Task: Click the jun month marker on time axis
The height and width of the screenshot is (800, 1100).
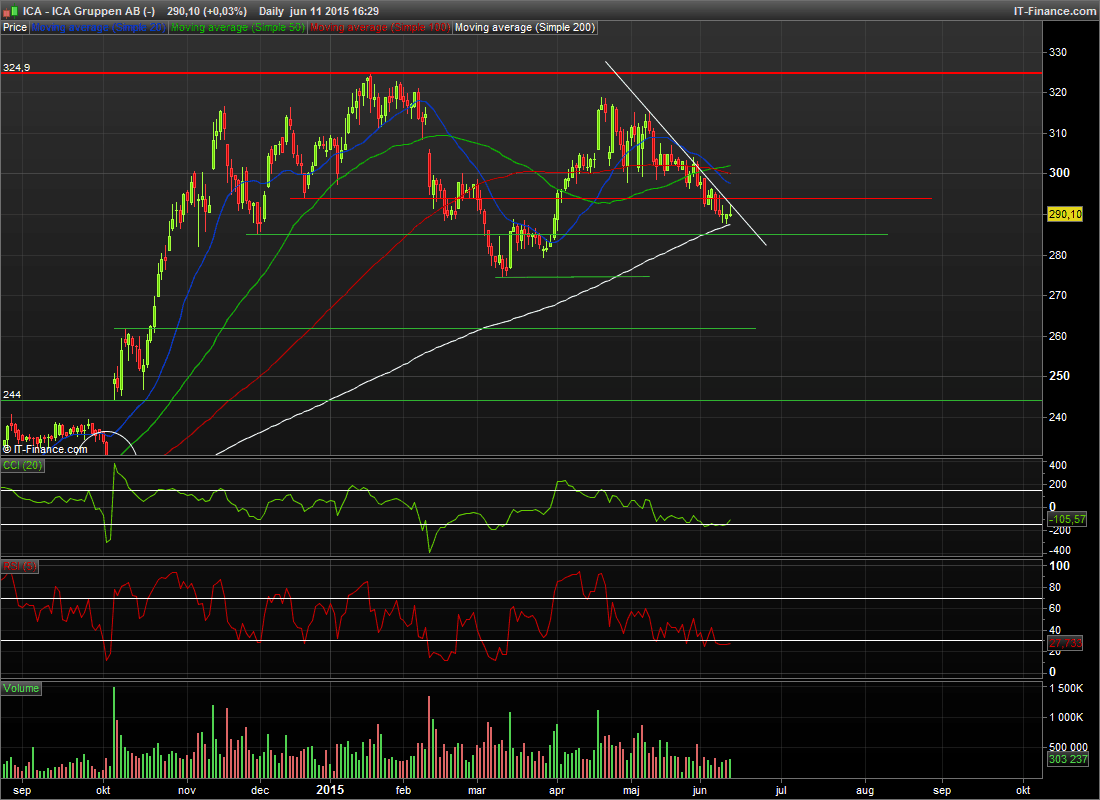Action: click(x=700, y=789)
